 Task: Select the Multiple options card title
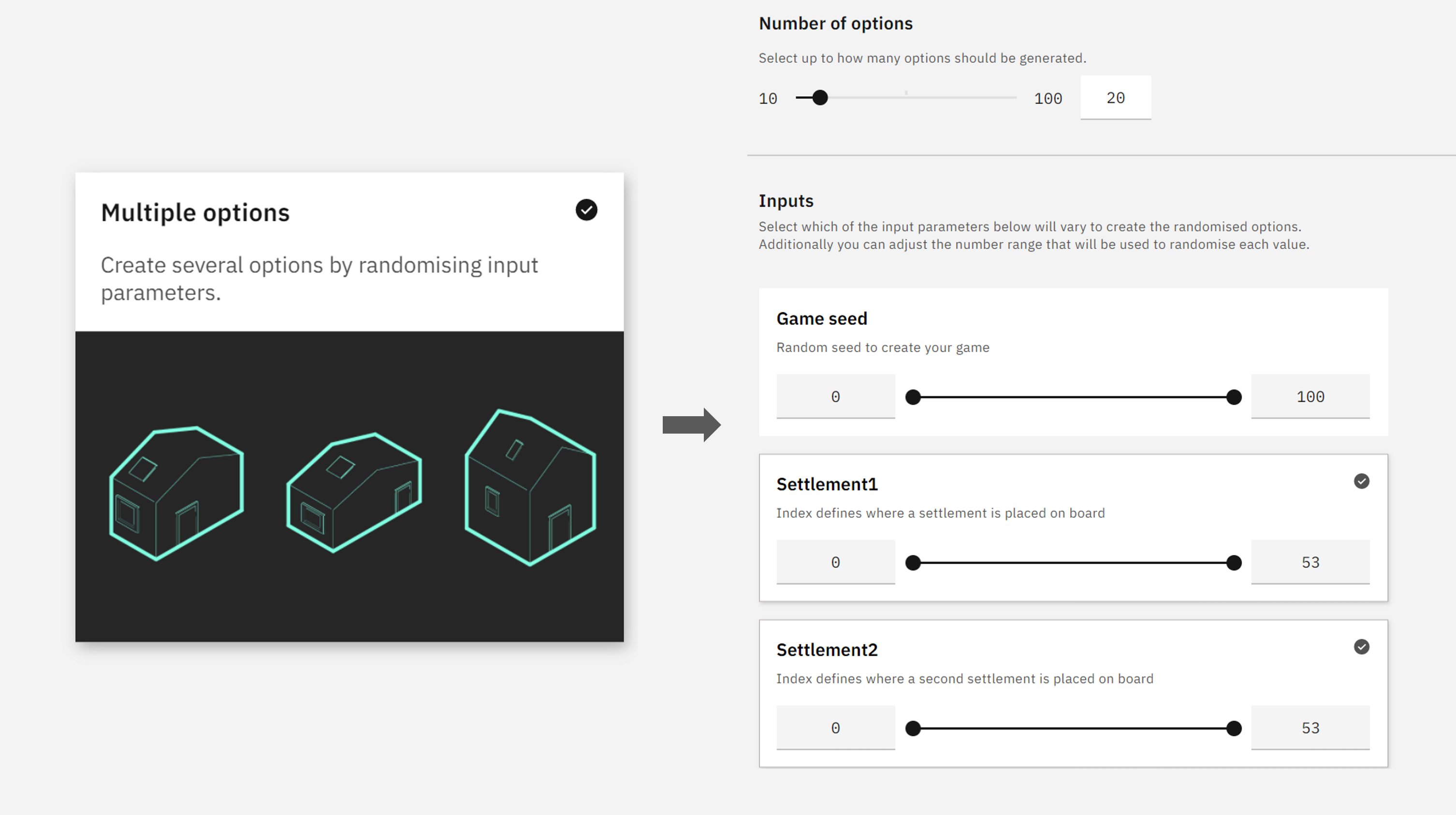click(x=195, y=213)
